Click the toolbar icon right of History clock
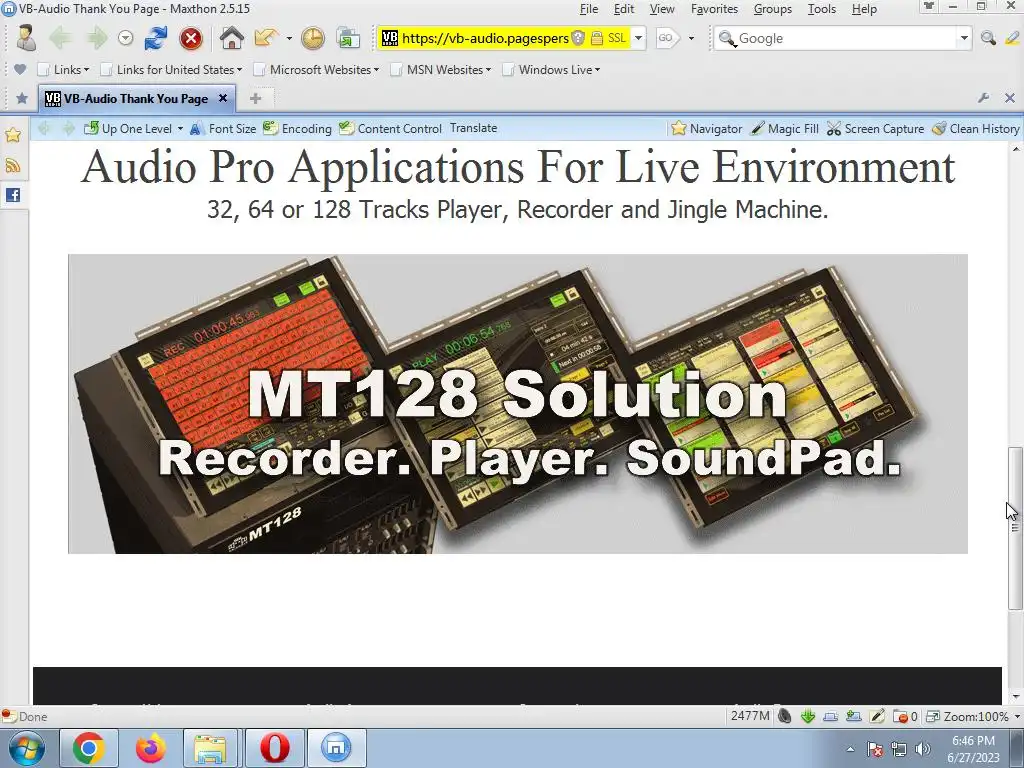 point(348,39)
